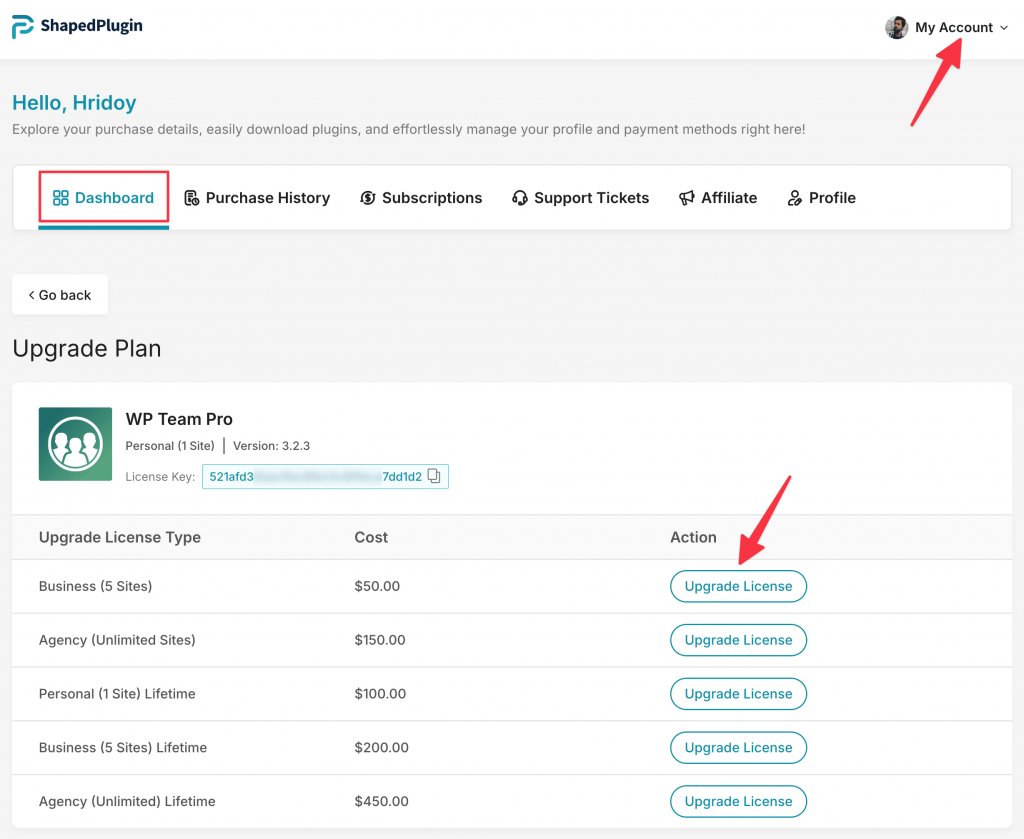1024x839 pixels.
Task: Click the Support Tickets headset icon
Action: (520, 198)
